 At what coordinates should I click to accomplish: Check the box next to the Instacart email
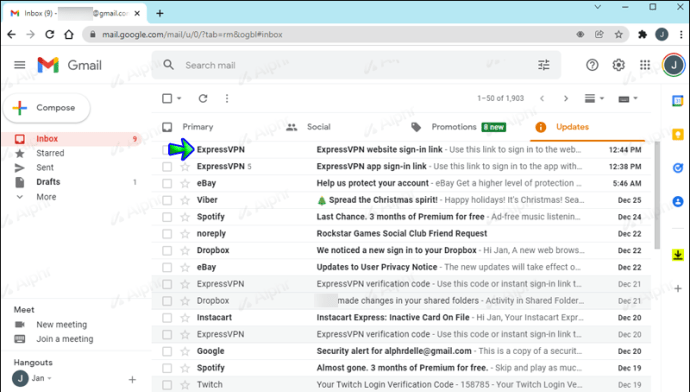coord(167,318)
